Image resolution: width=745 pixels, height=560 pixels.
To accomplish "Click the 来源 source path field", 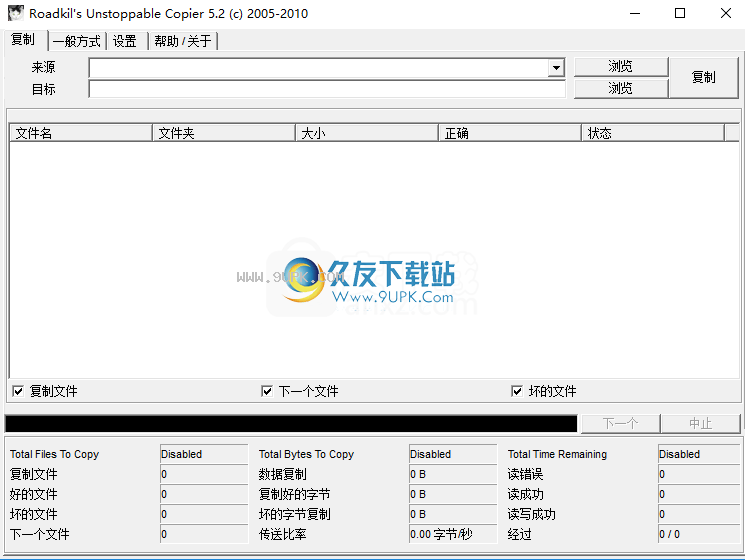I will [x=318, y=68].
